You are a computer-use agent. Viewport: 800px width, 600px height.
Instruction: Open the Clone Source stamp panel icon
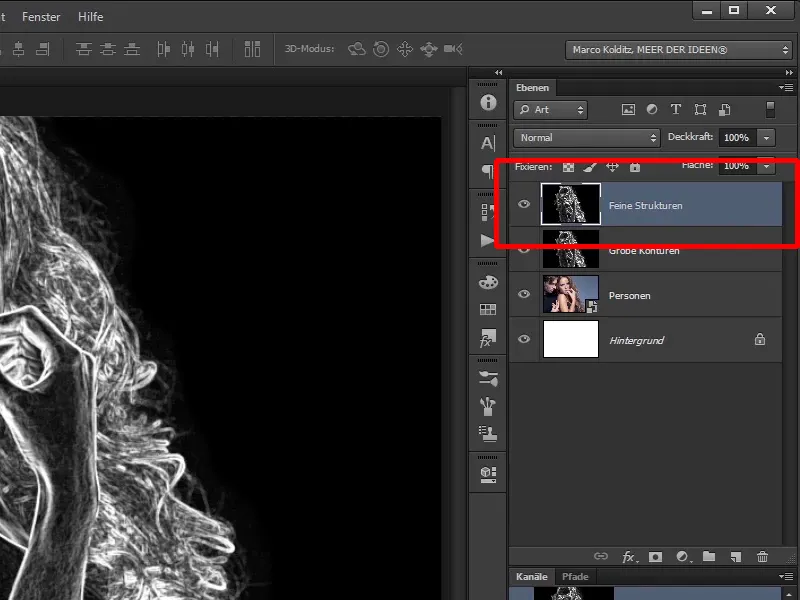point(488,433)
